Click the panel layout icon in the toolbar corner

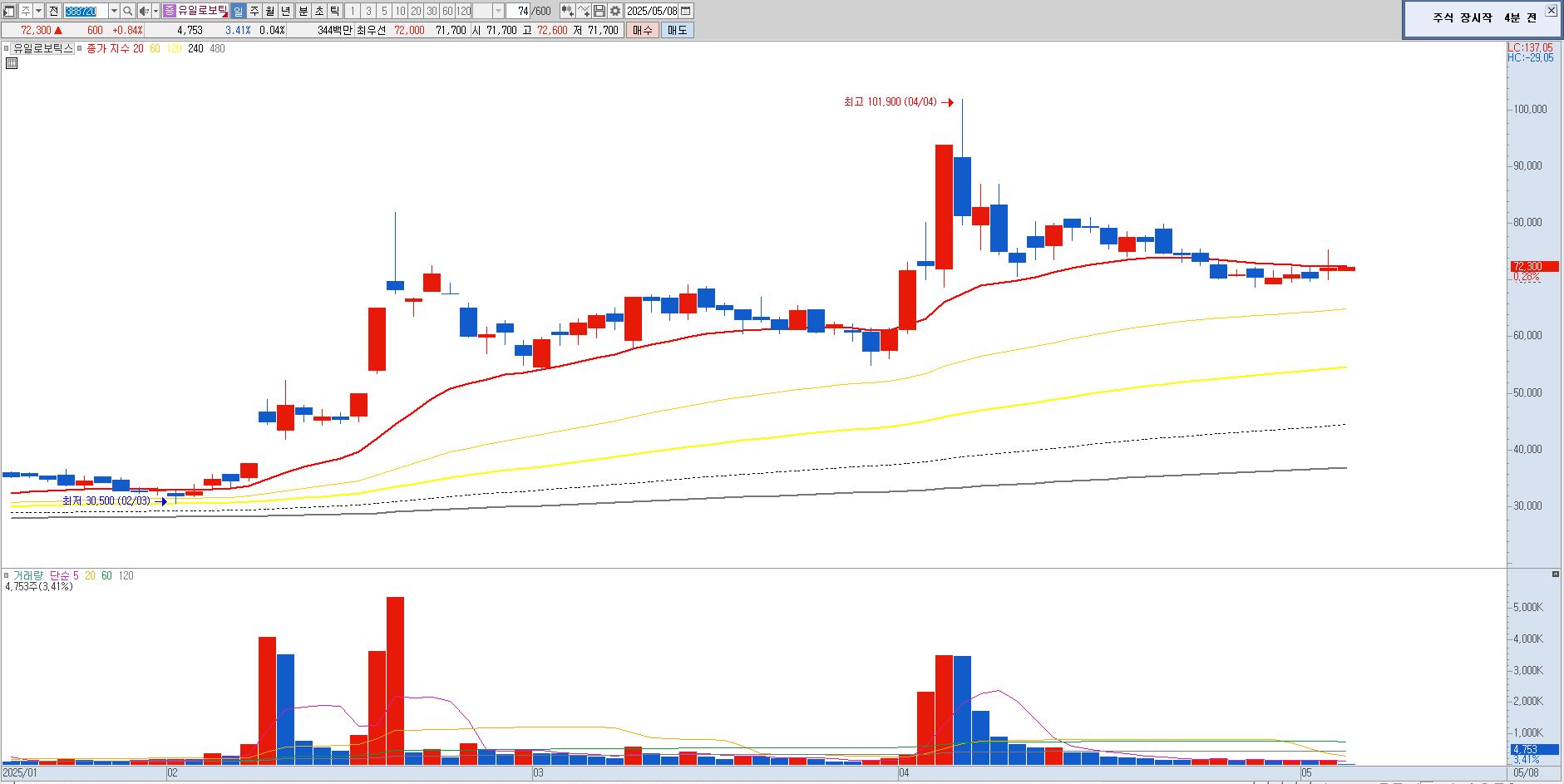pyautogui.click(x=8, y=11)
